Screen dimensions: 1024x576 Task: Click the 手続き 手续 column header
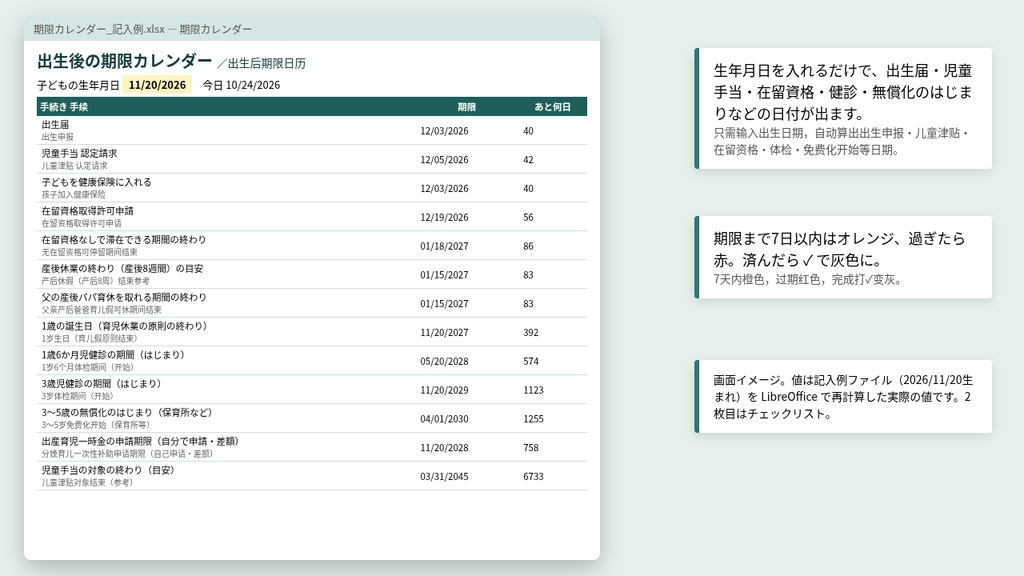point(64,106)
